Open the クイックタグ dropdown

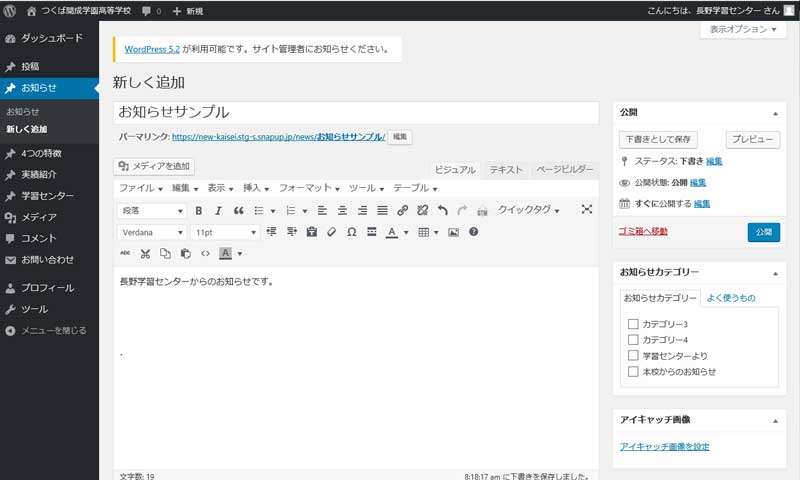529,210
